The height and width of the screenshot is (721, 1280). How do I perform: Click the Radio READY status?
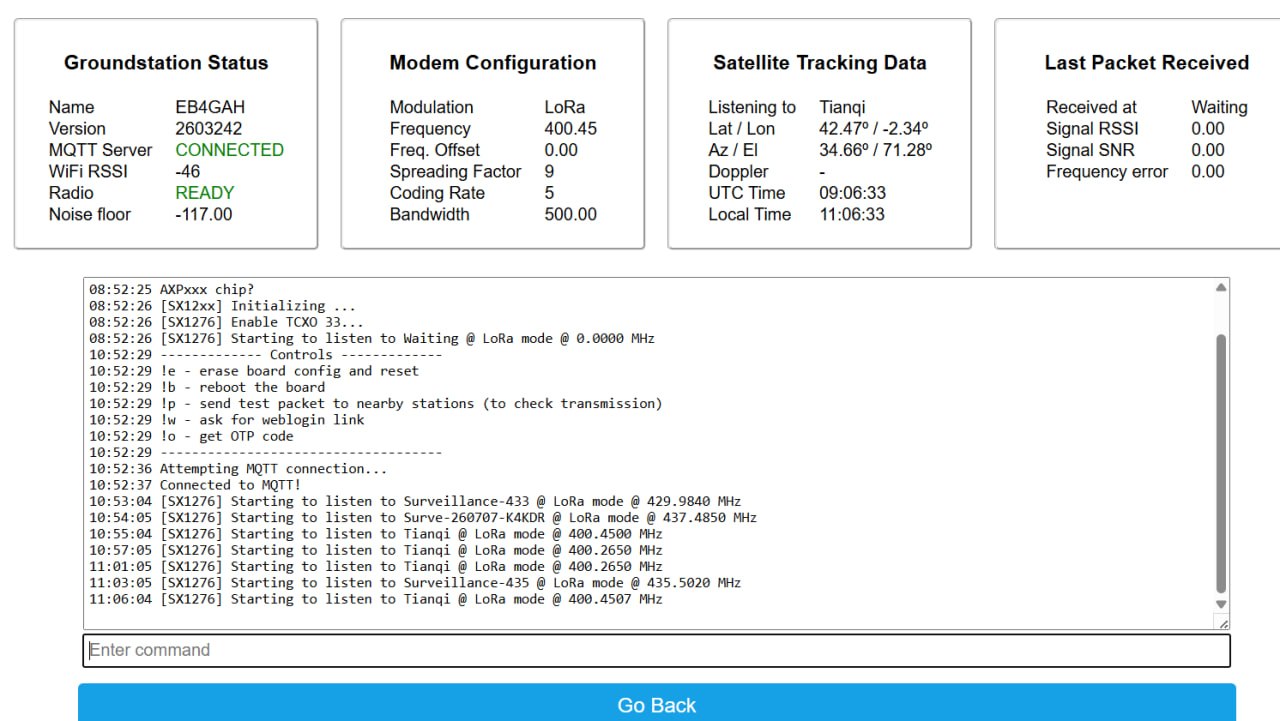(x=205, y=193)
